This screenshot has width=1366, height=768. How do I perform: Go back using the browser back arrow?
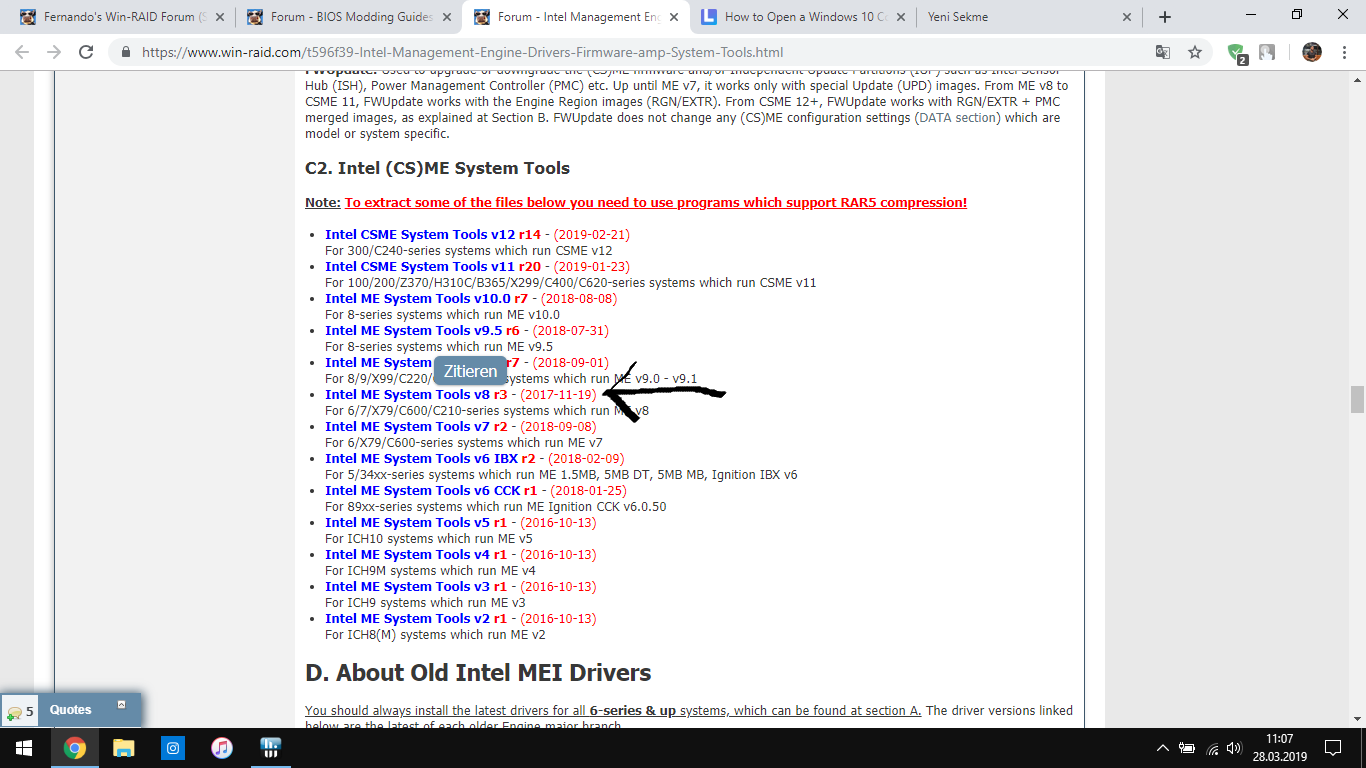point(22,52)
